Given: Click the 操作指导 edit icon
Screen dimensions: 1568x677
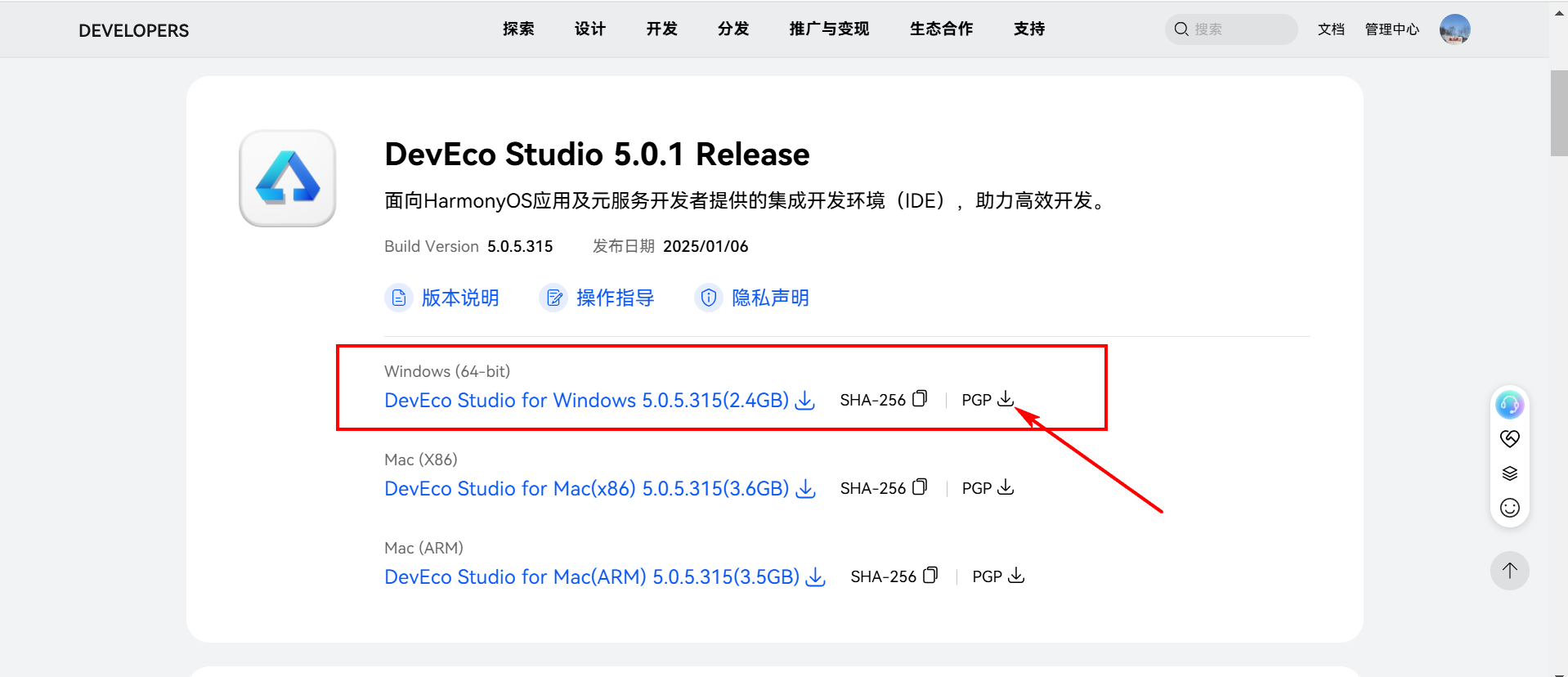Looking at the screenshot, I should pos(553,298).
